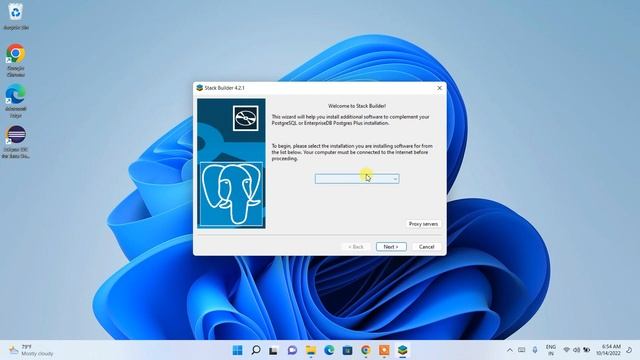Open notifications moon icon in tray

pos(629,350)
